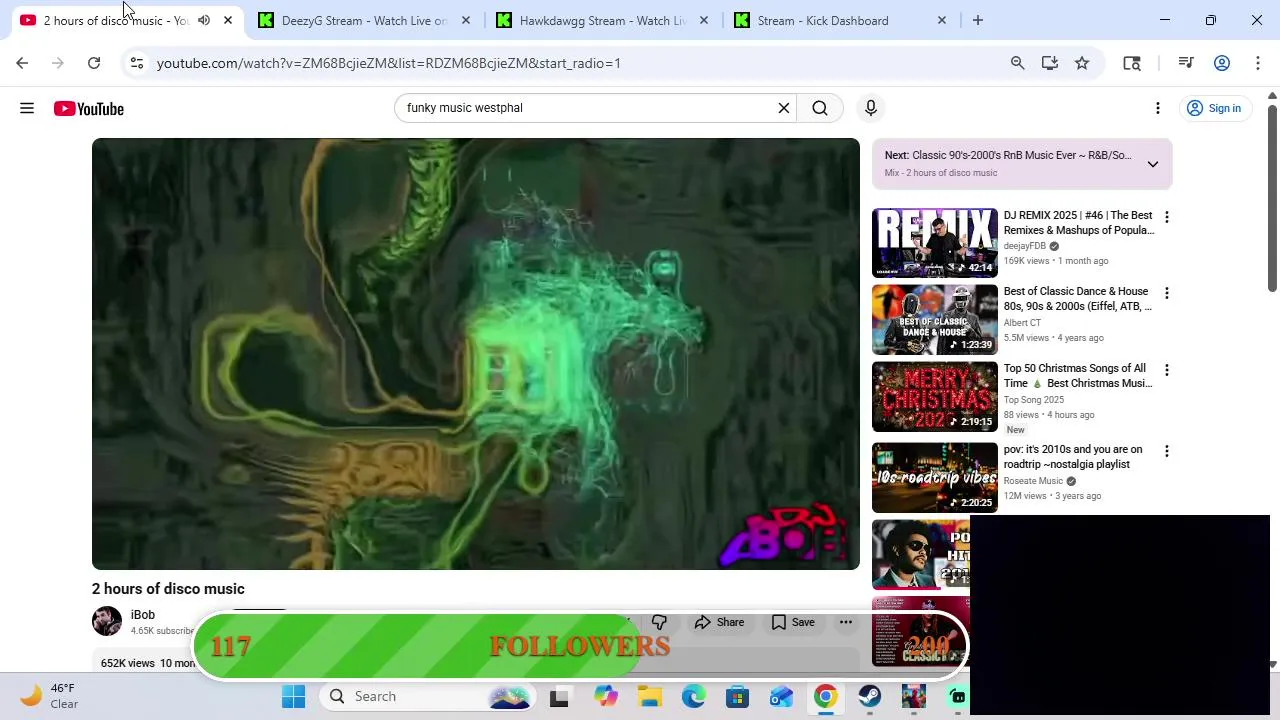
Task: Pause the video by clicking the player
Action: pyautogui.click(x=476, y=354)
